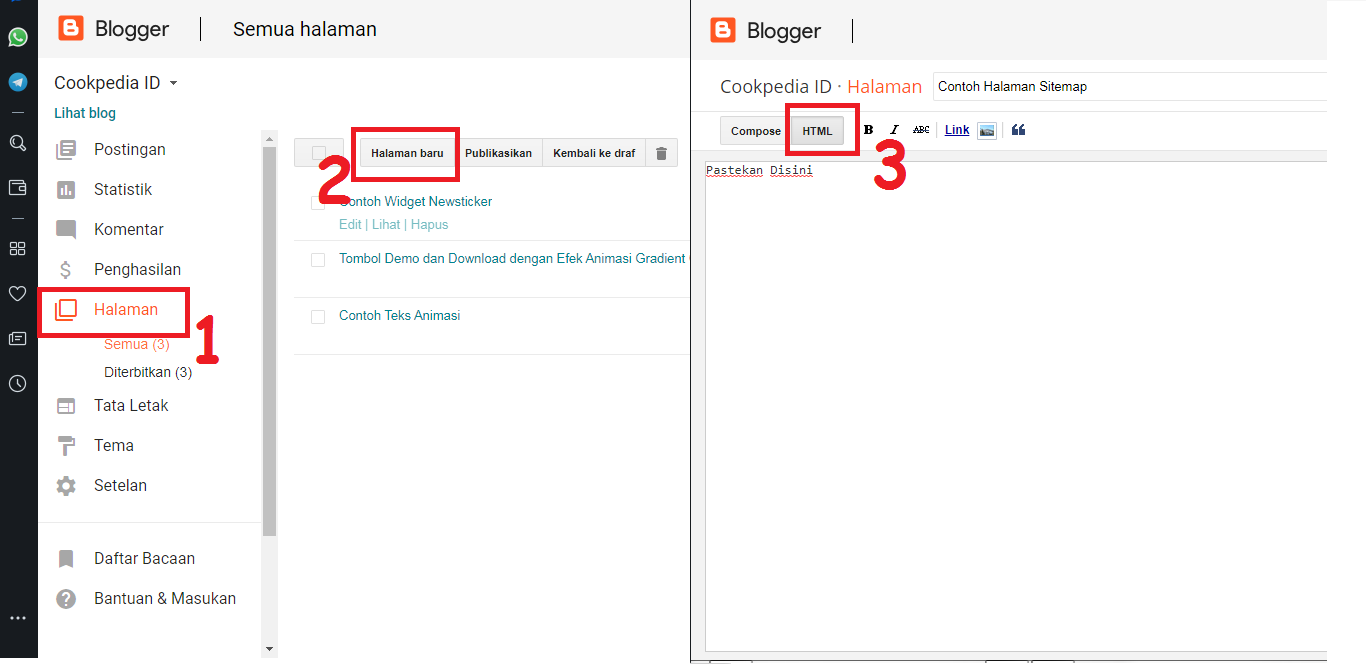
Task: Open Postingan in the menu
Action: [x=130, y=150]
